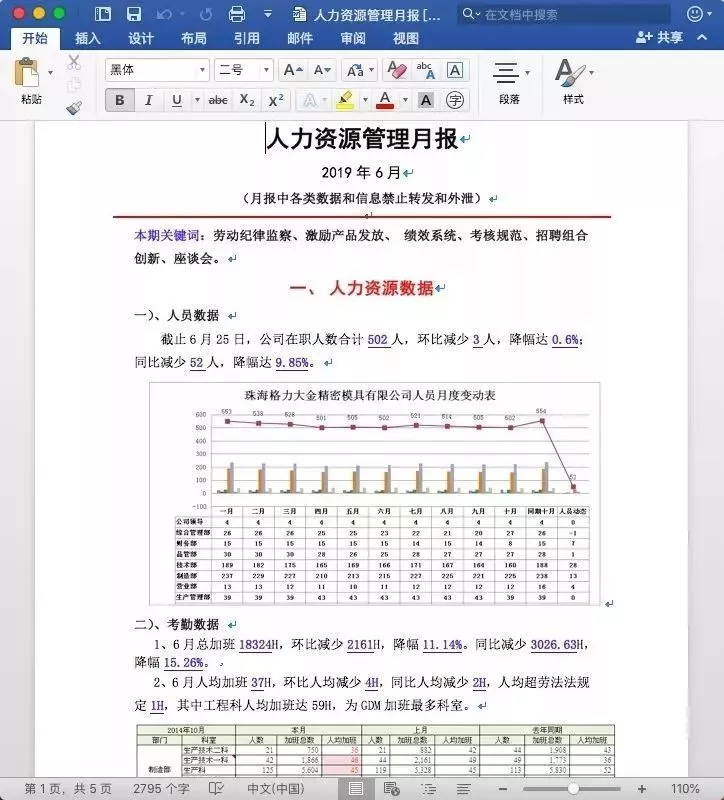Open the 段落 paragraph menu
724x800 pixels.
click(510, 83)
